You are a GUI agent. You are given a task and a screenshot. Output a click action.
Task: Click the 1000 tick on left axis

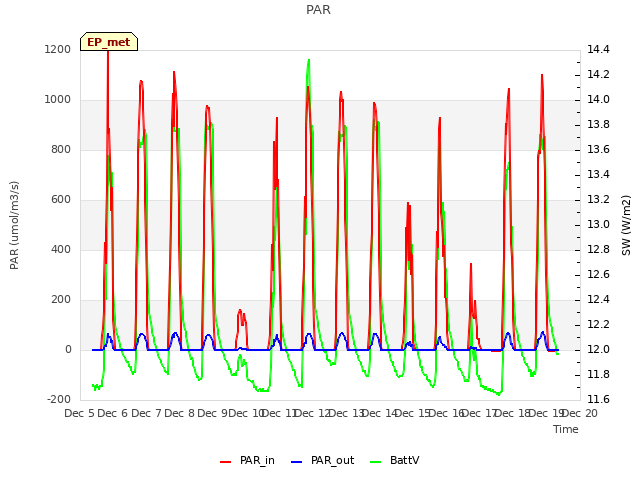58,100
